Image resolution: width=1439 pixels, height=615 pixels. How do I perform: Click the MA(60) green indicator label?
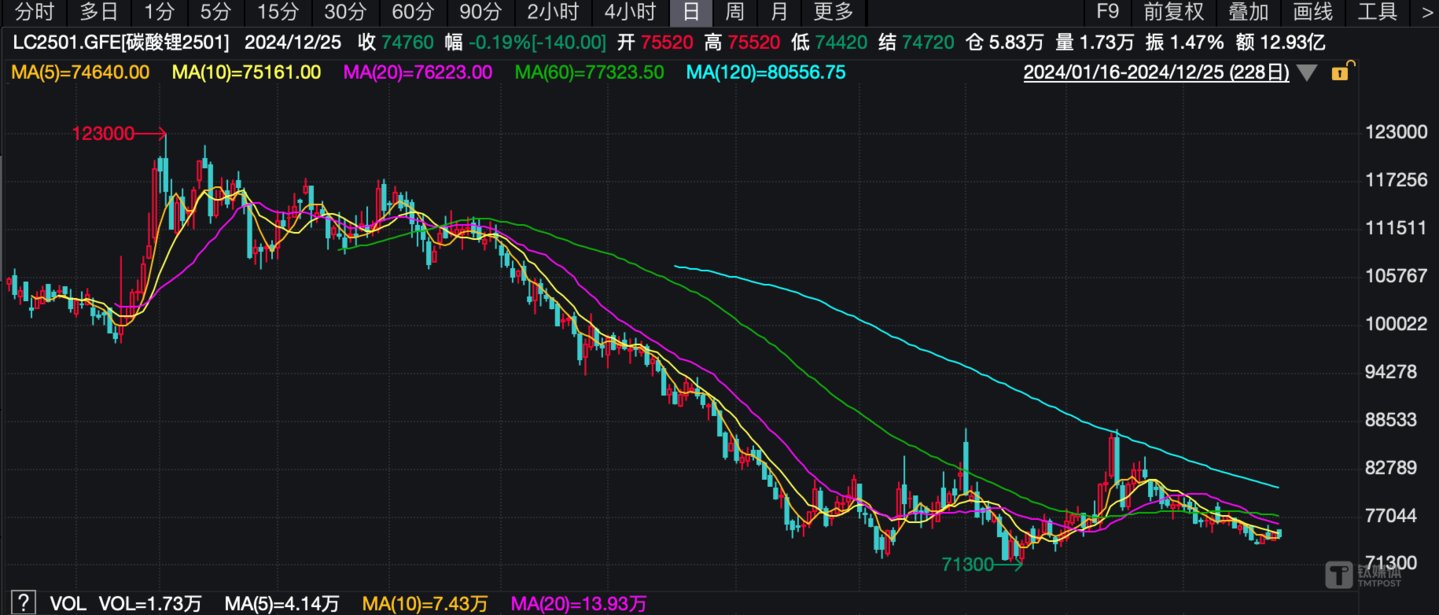[x=589, y=72]
